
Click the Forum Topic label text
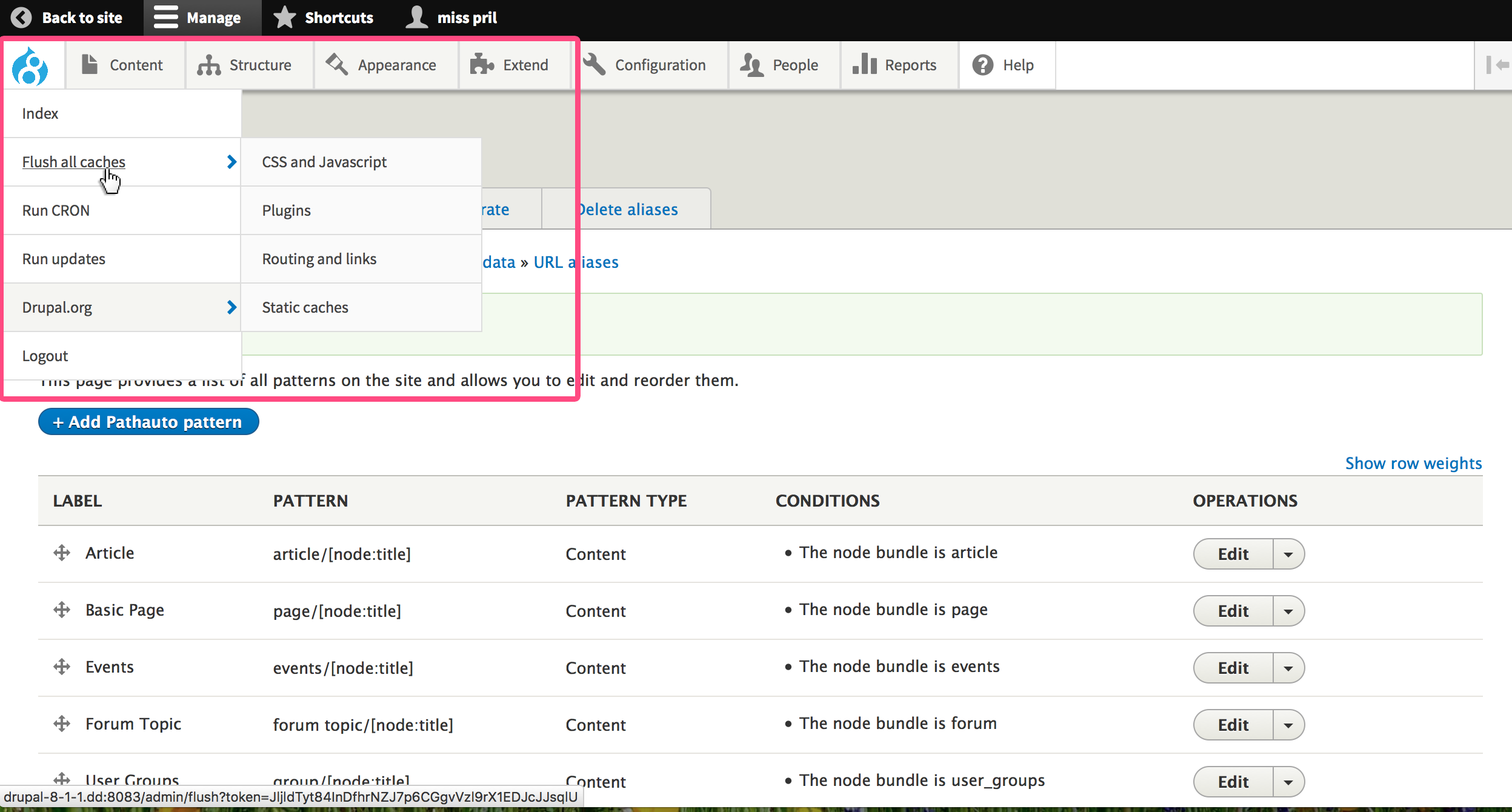point(133,724)
